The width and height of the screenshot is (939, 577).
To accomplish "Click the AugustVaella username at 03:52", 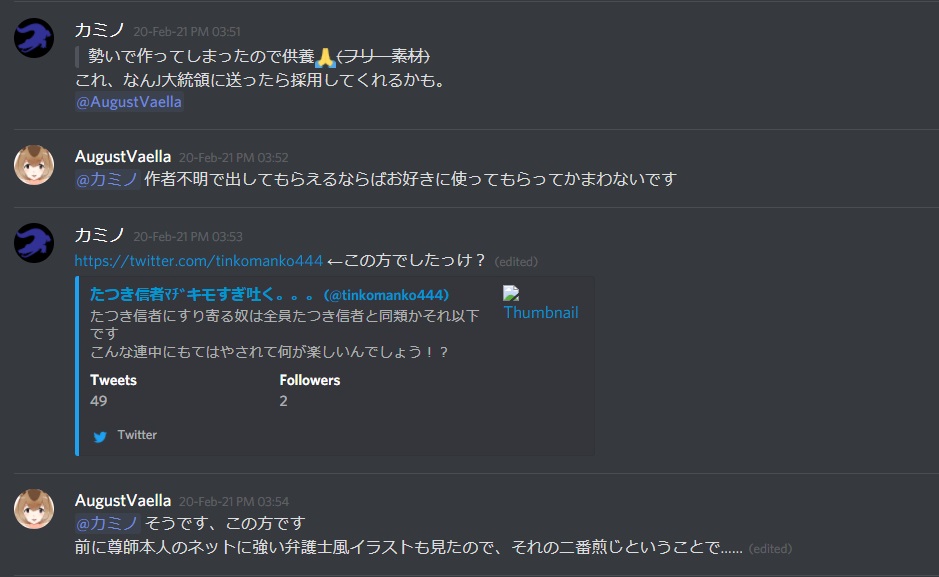I will pyautogui.click(x=123, y=157).
